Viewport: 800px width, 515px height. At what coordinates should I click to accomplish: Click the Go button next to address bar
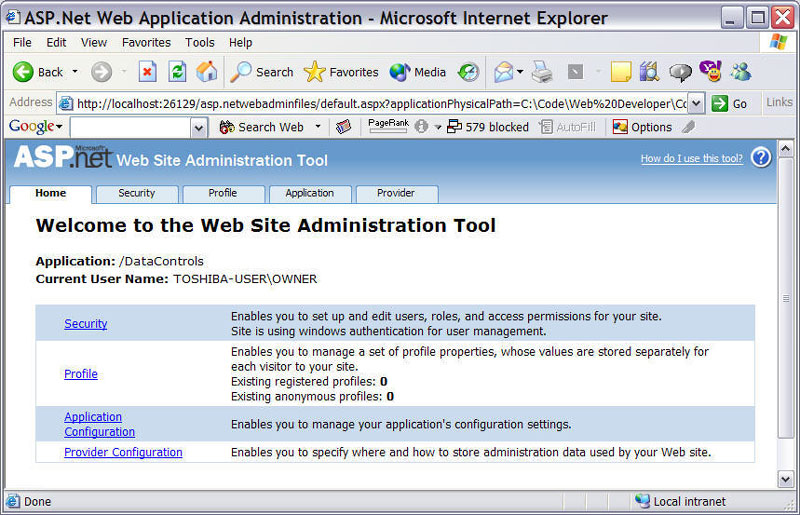(x=730, y=104)
